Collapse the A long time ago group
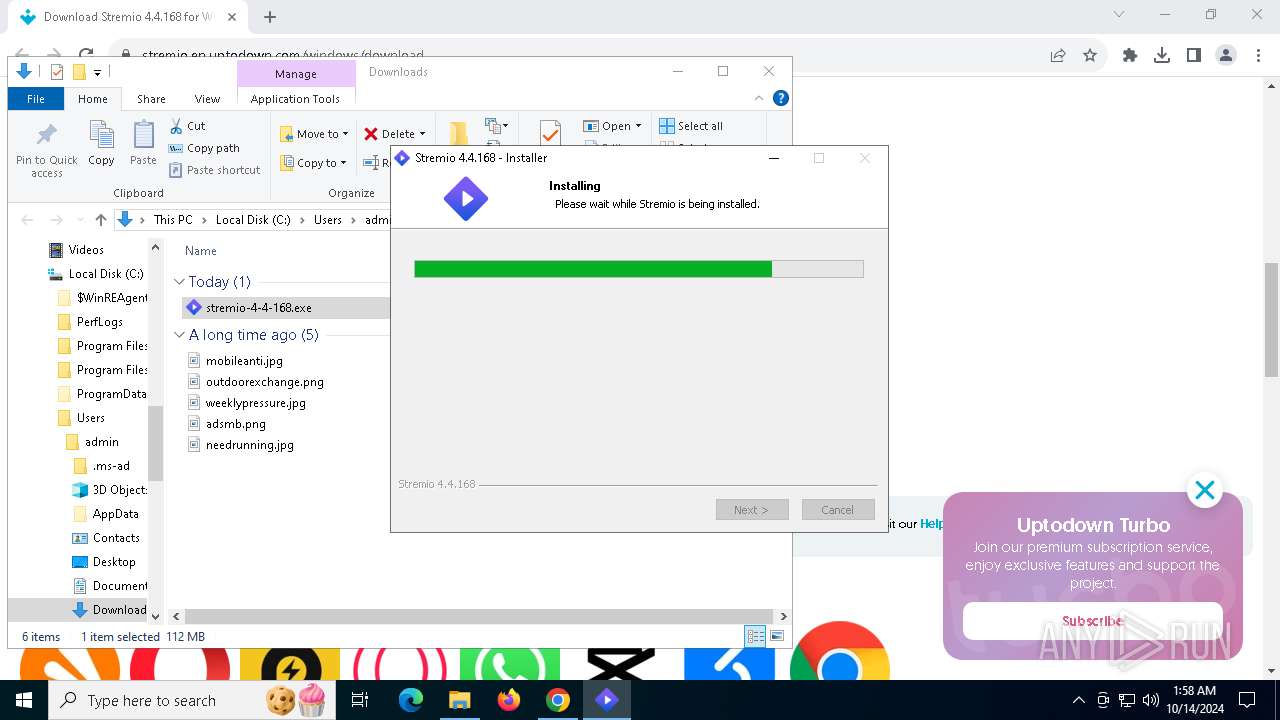 (x=180, y=335)
